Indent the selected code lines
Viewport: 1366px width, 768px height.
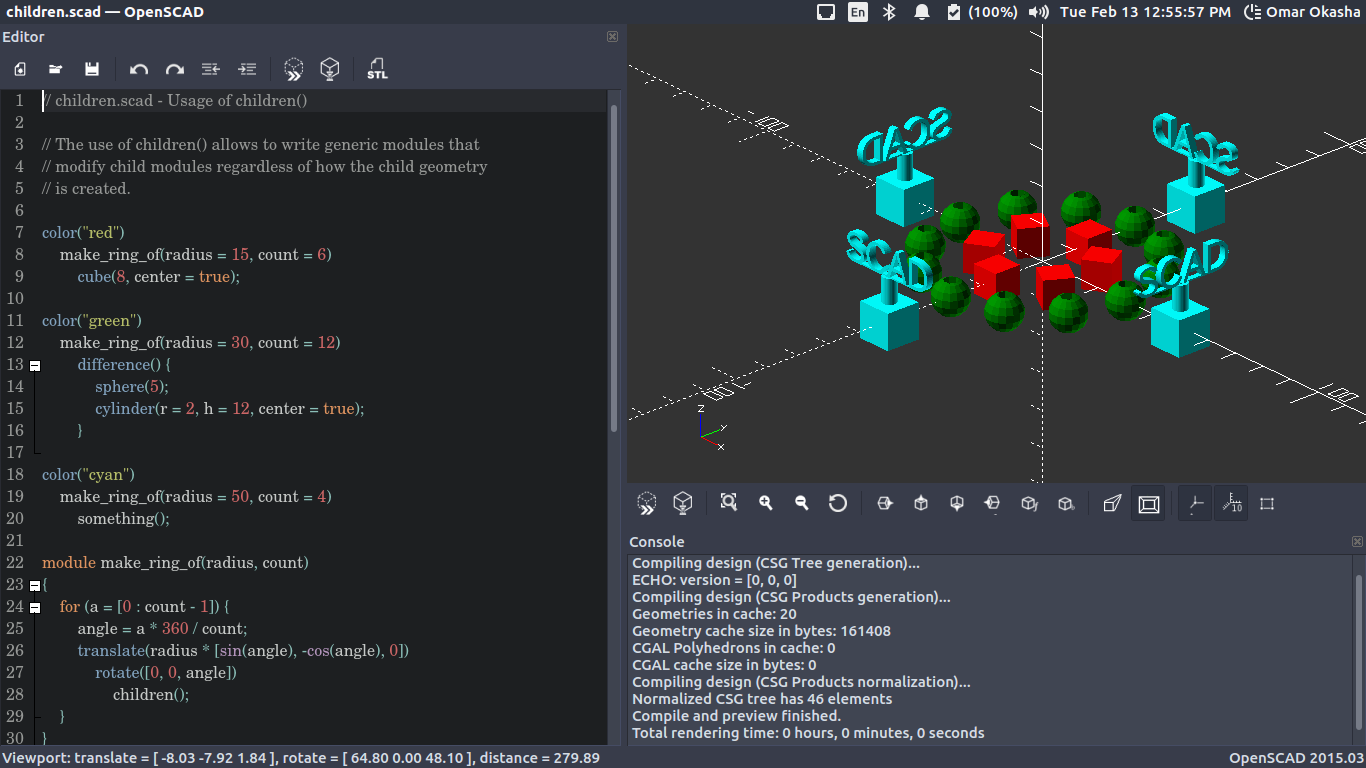pos(247,69)
